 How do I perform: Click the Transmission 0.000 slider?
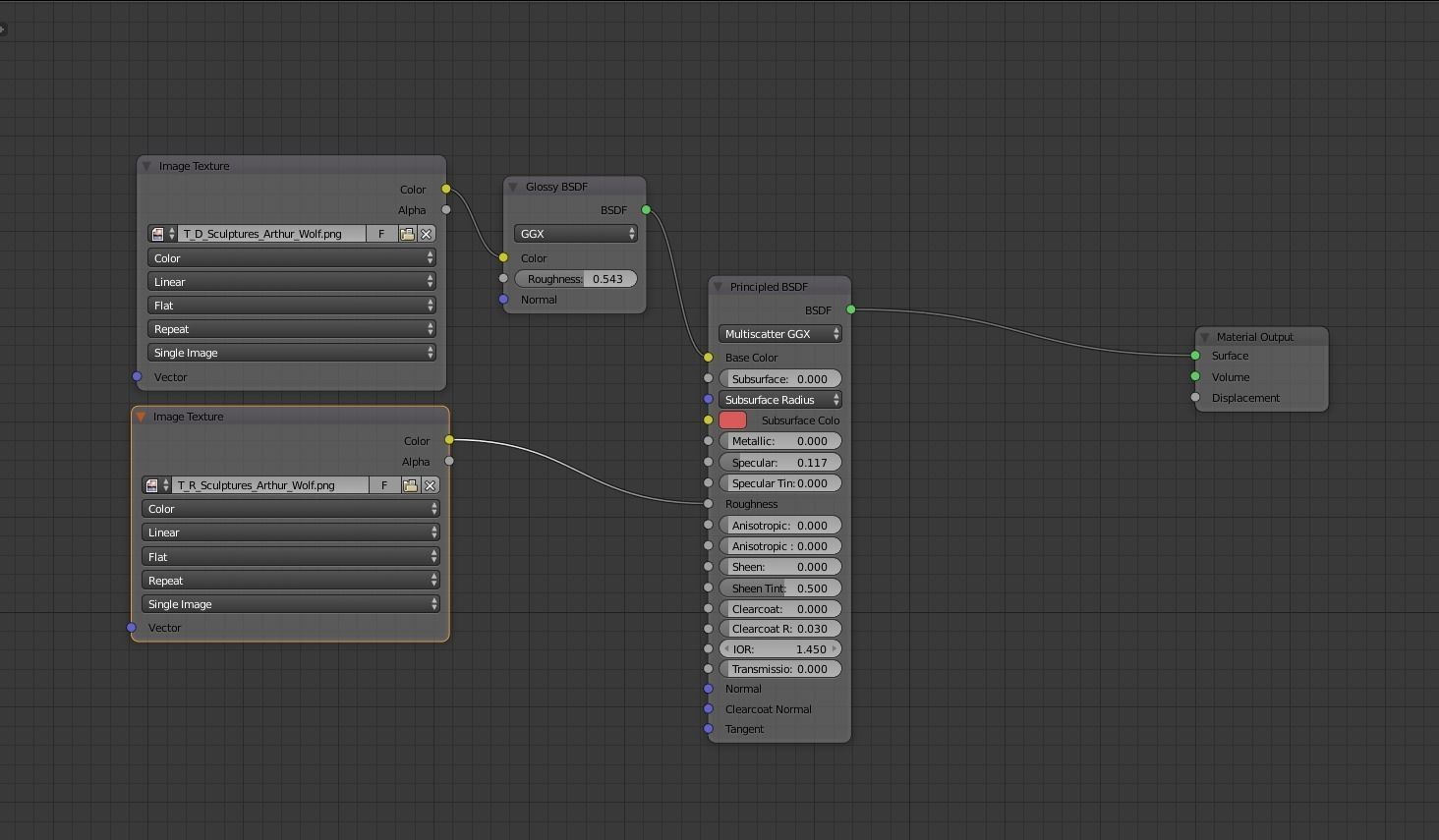click(780, 669)
